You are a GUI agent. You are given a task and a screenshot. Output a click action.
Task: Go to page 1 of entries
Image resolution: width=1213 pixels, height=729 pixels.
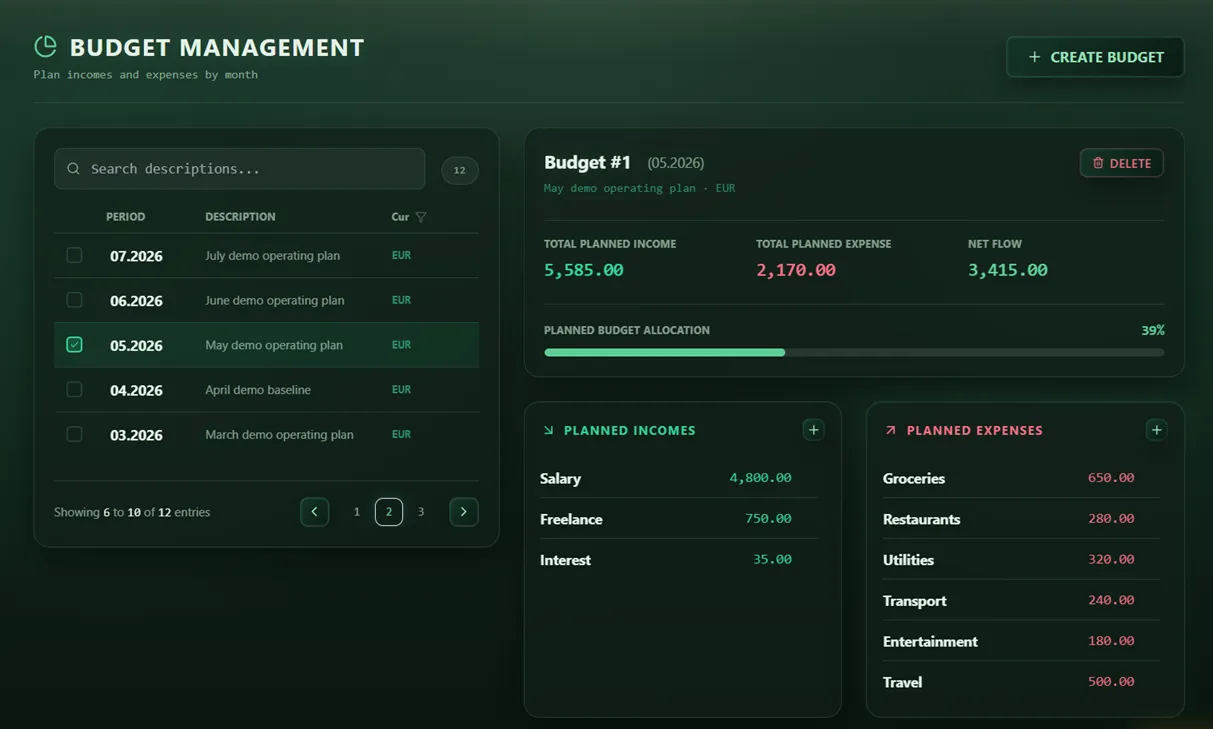point(357,512)
